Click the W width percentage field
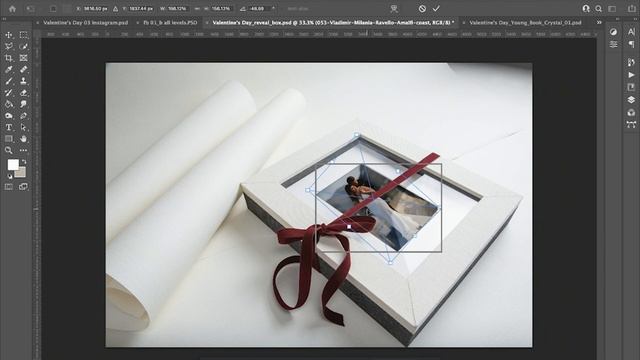This screenshot has height=360, width=640. [178, 9]
